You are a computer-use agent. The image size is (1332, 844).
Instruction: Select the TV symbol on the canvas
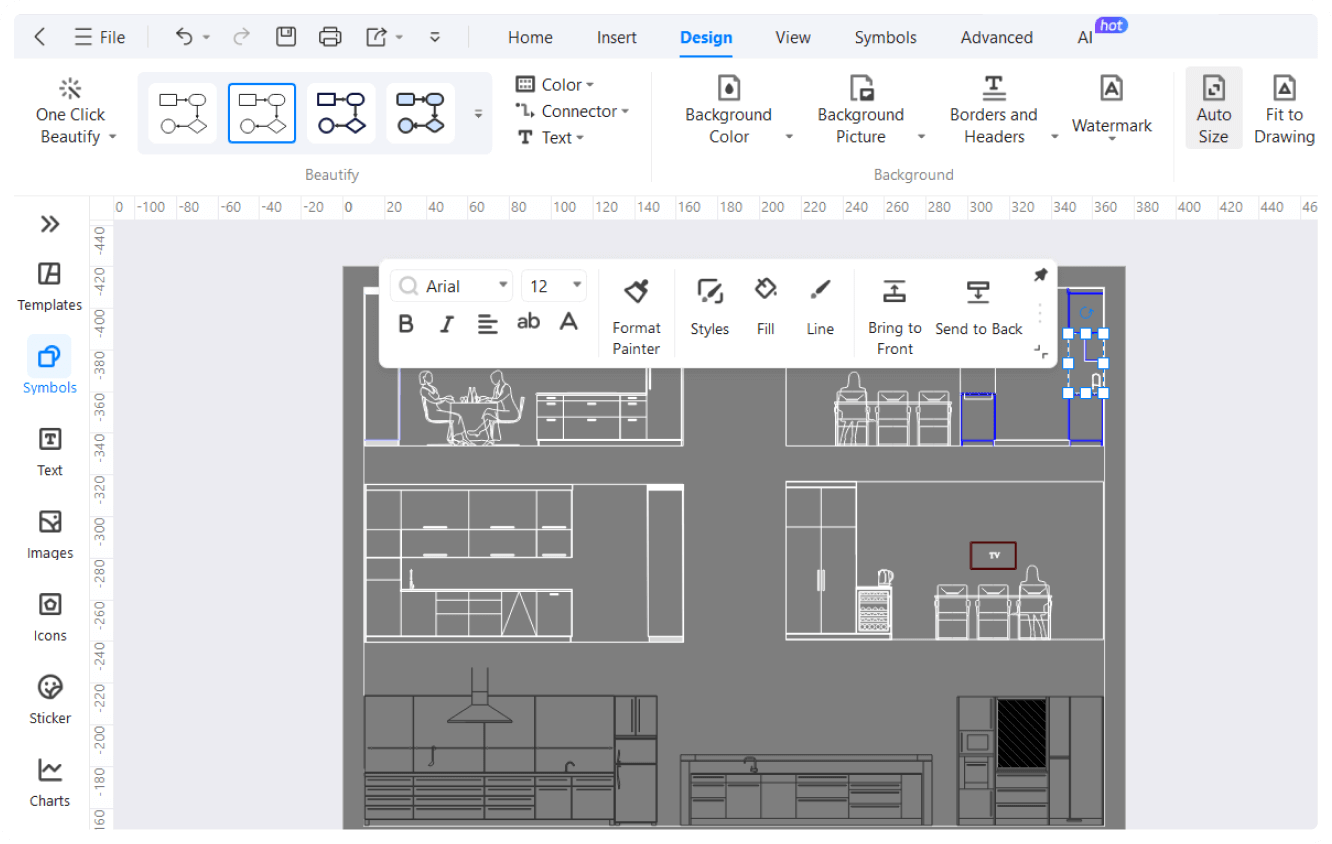click(x=993, y=555)
